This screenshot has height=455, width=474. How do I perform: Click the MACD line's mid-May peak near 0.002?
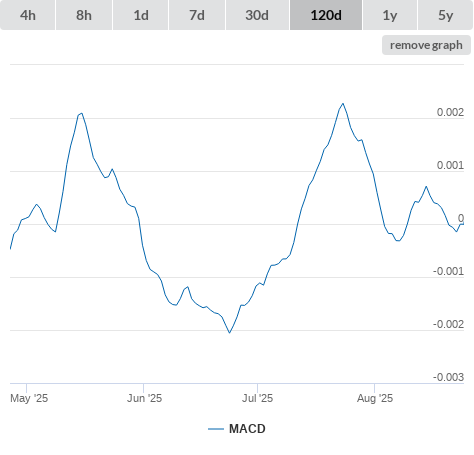coord(81,113)
